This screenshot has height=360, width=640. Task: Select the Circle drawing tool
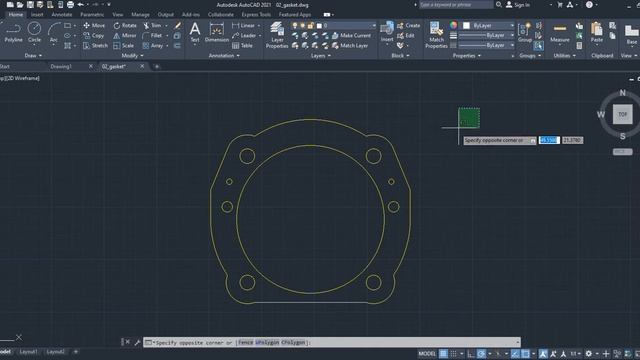click(x=34, y=32)
